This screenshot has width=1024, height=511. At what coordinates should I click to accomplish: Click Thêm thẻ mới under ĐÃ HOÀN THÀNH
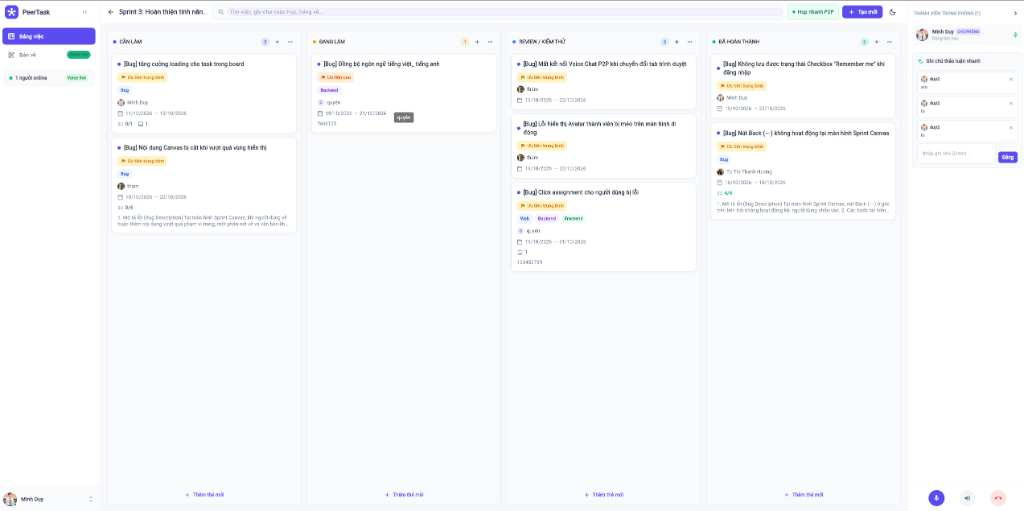[804, 495]
